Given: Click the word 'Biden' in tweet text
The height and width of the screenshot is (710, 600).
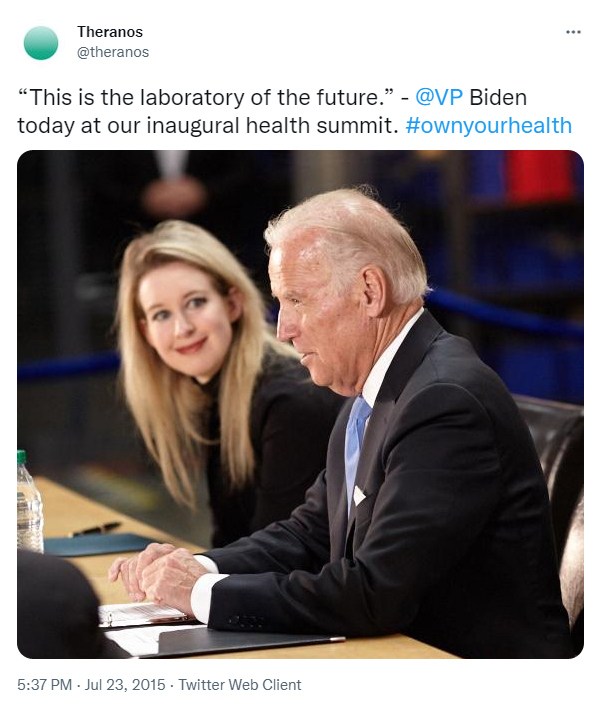Looking at the screenshot, I should tap(498, 97).
